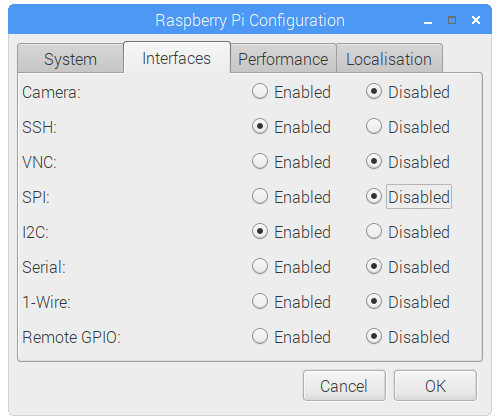Click the Cancel button
500x420 pixels.
coord(344,386)
